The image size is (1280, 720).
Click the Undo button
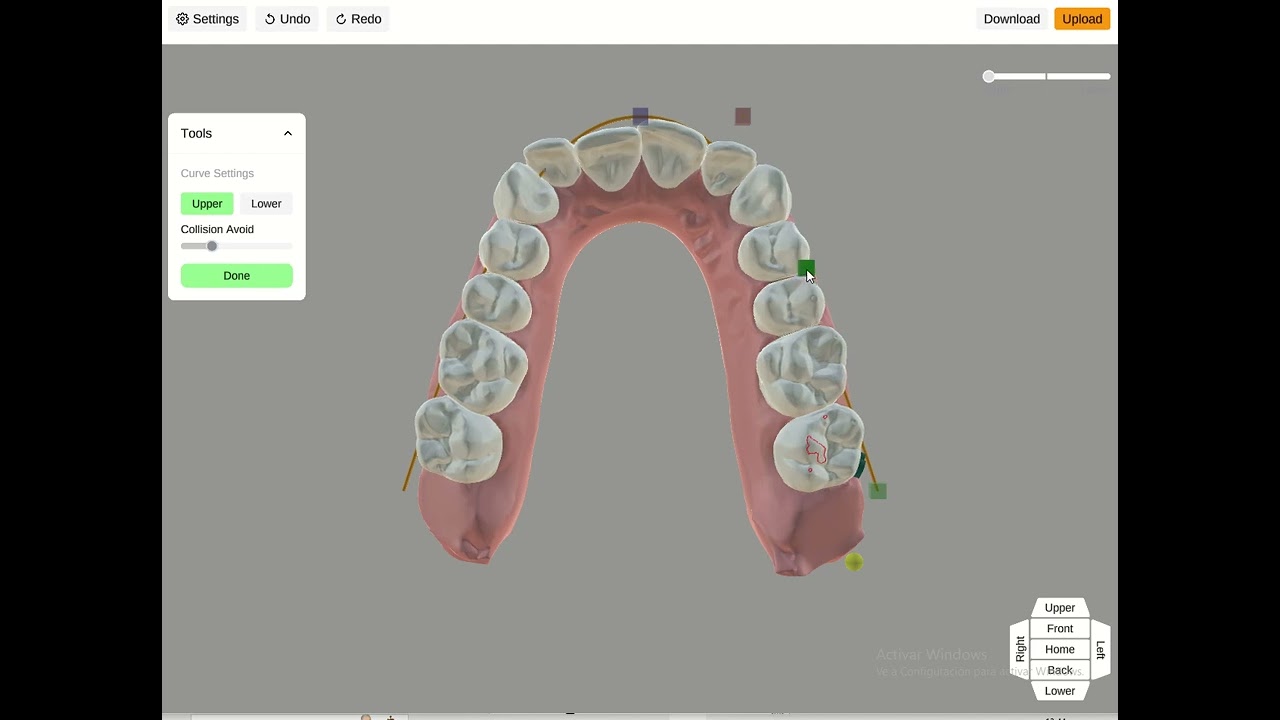coord(287,19)
